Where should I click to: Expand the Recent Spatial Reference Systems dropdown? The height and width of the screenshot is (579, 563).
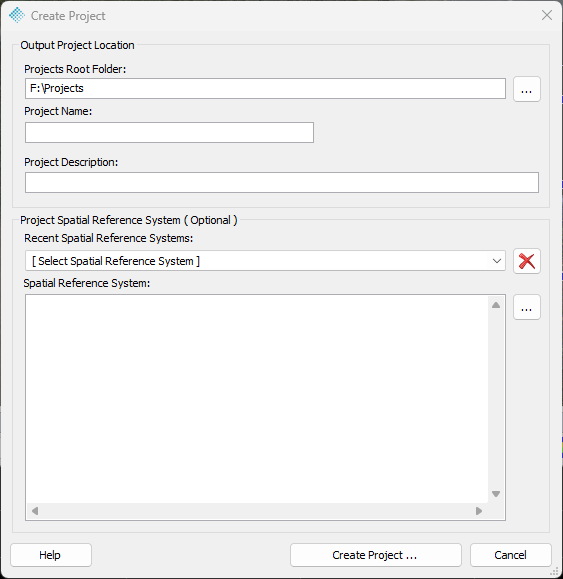[265, 261]
